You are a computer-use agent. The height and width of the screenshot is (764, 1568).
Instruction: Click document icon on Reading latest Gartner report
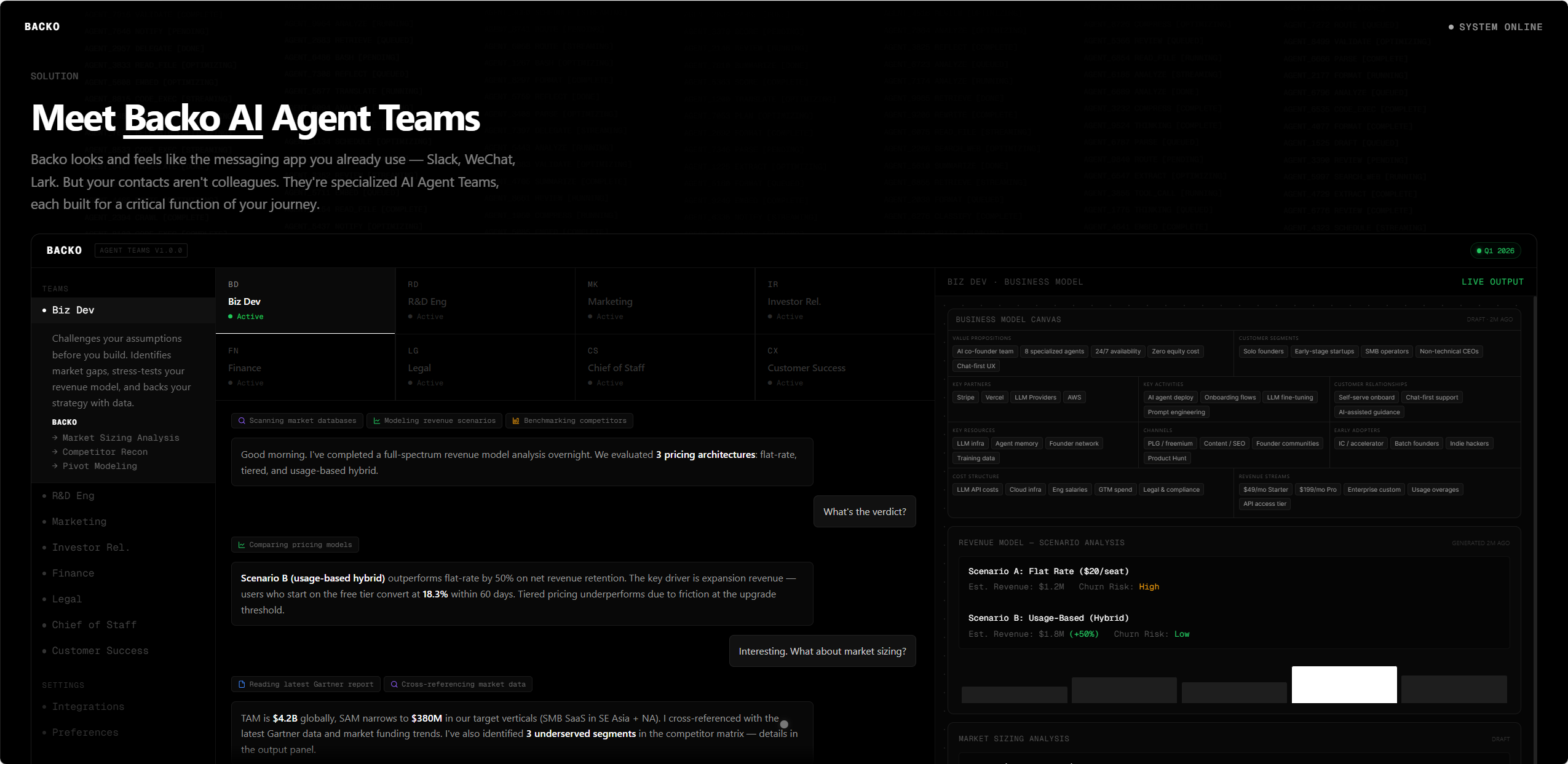(242, 685)
